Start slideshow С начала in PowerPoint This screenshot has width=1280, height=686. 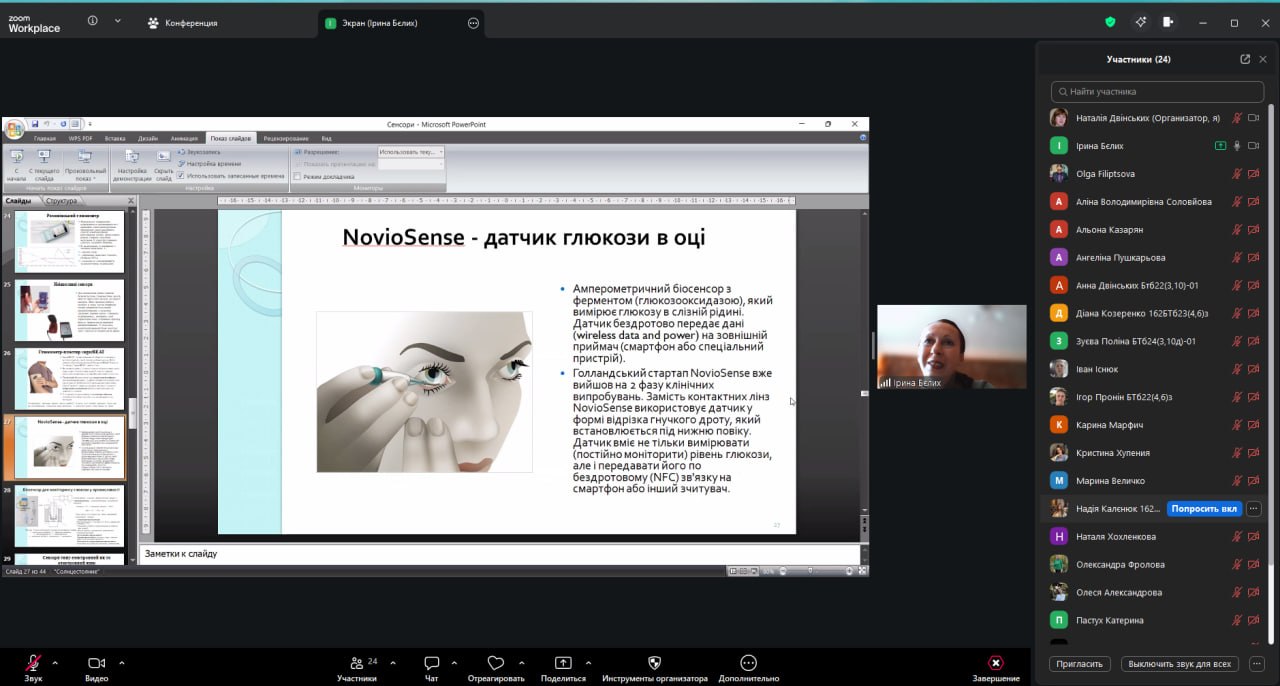pos(16,165)
